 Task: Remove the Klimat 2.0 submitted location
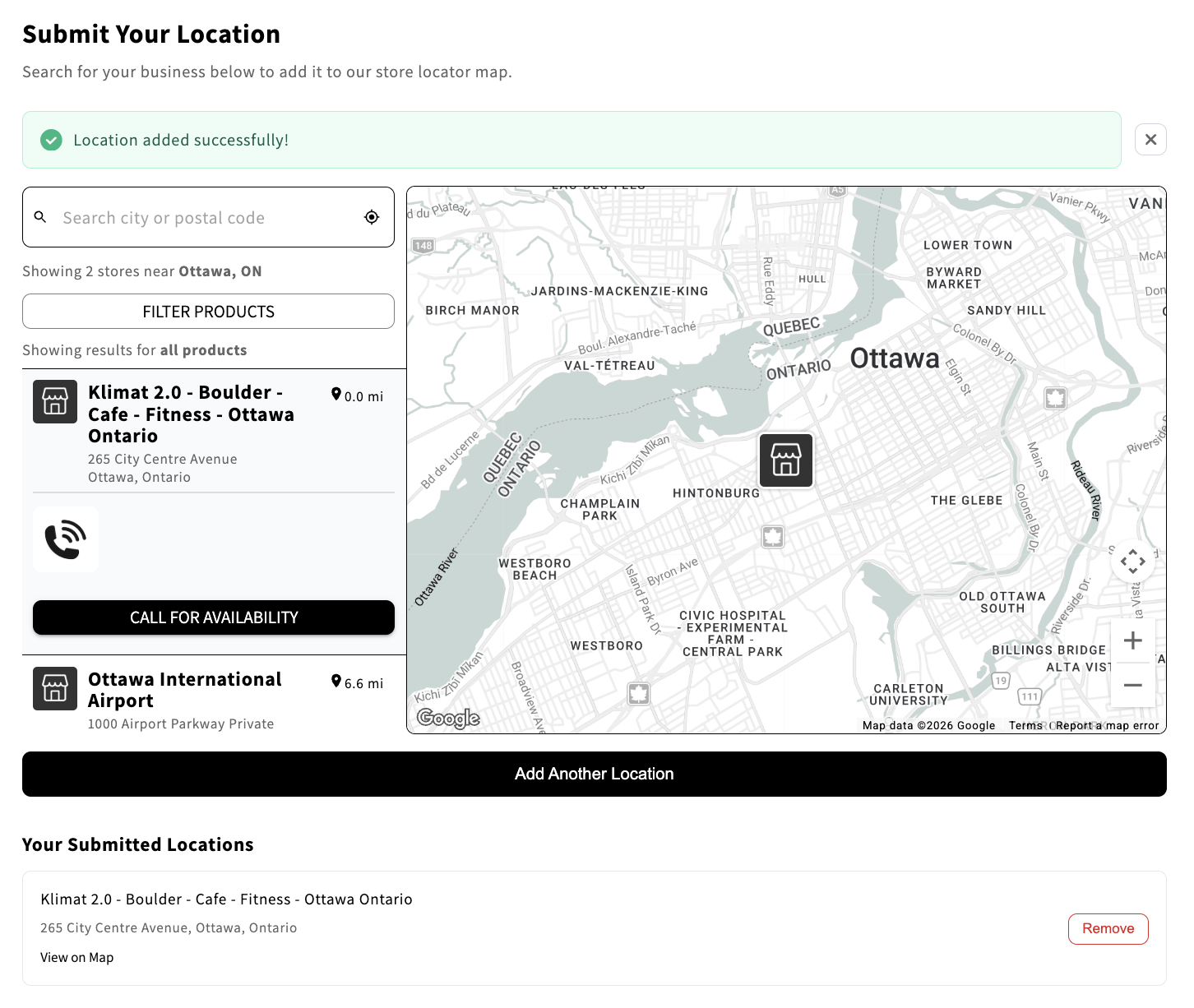coord(1108,928)
